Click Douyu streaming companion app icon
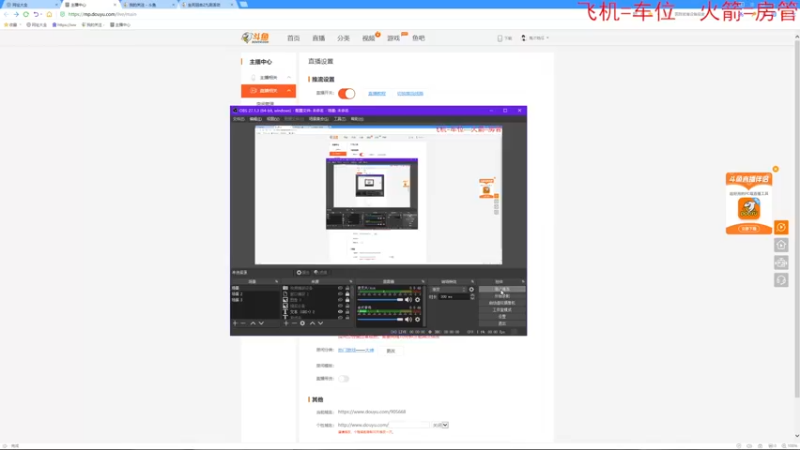Screen dimensions: 800x450 coord(749,209)
